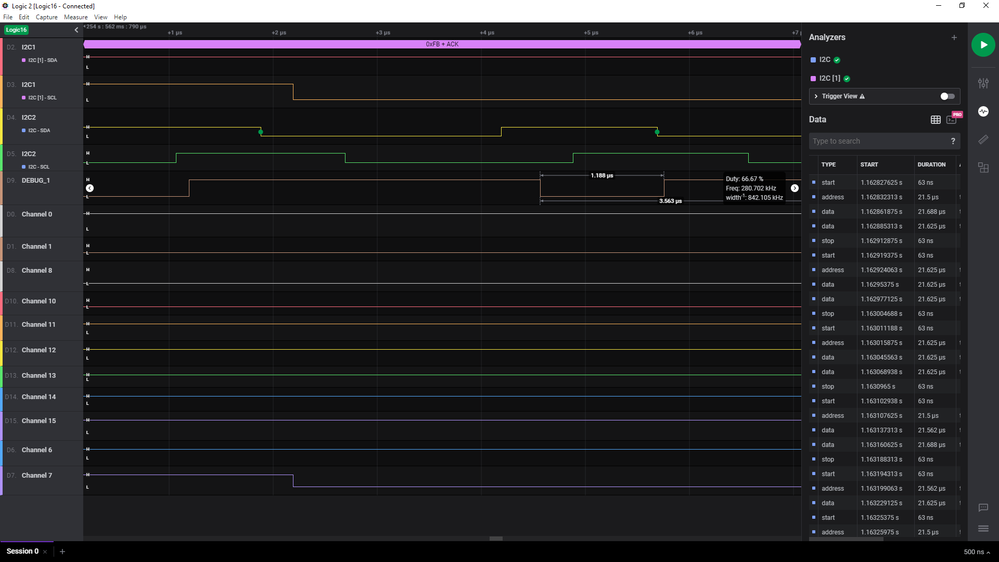Select stop row starting at 1.162912875 s
The width and height of the screenshot is (999, 562).
coord(885,241)
